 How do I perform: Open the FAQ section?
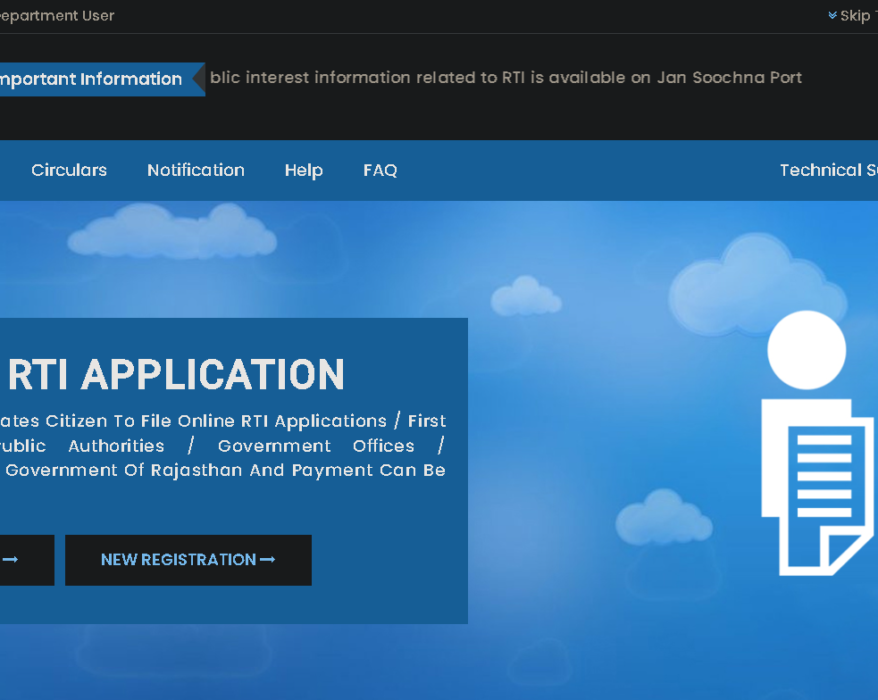[x=380, y=170]
